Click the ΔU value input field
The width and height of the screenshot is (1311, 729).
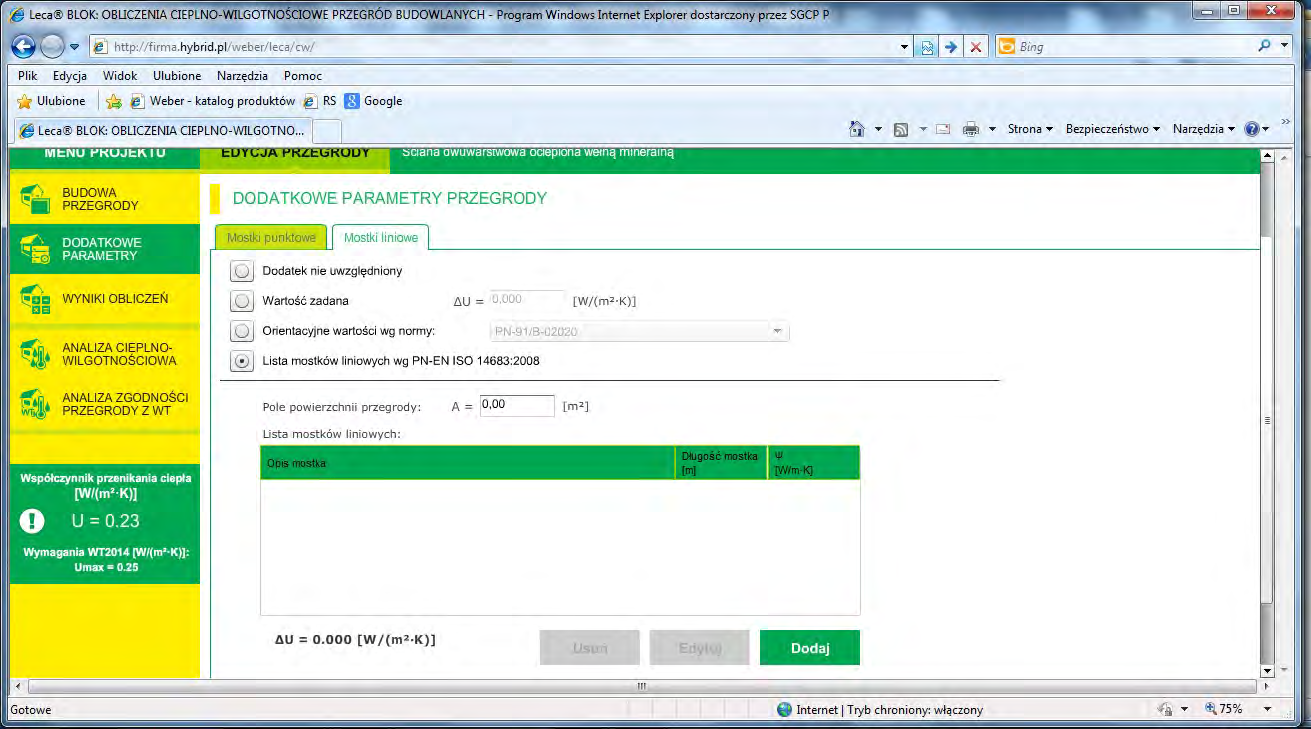click(x=527, y=300)
